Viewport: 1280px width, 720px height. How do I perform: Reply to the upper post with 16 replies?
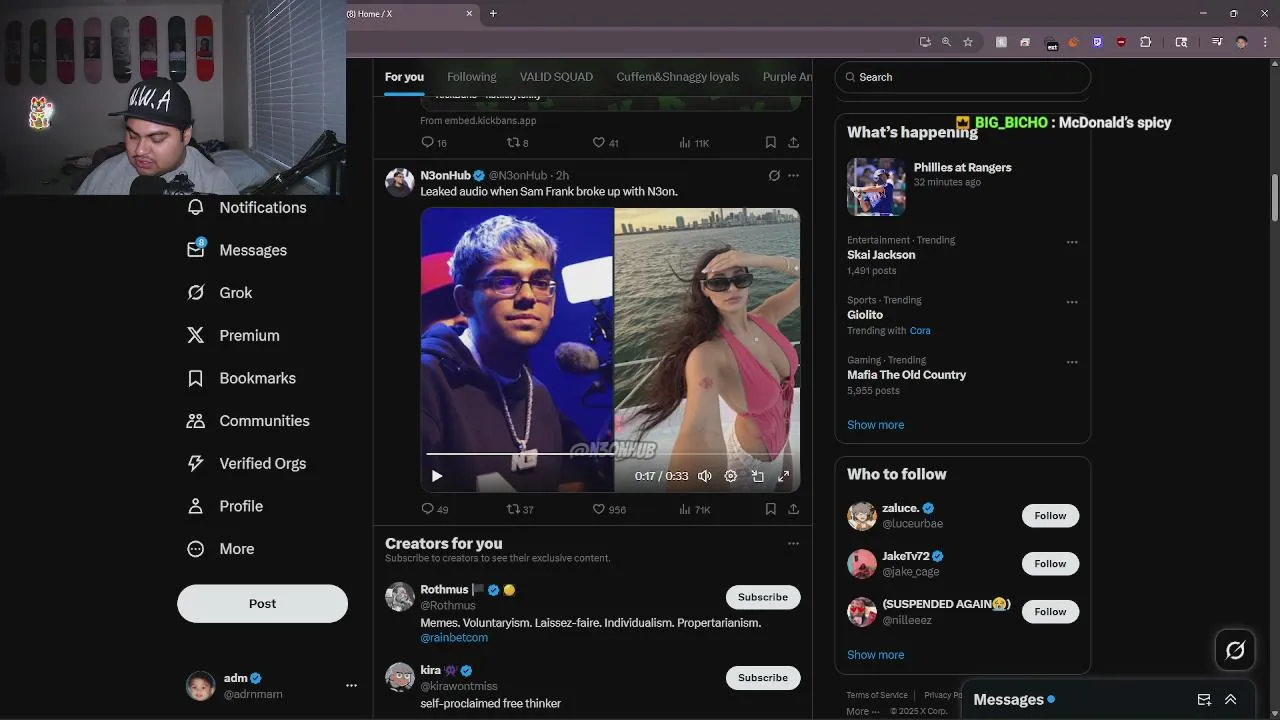tap(434, 143)
